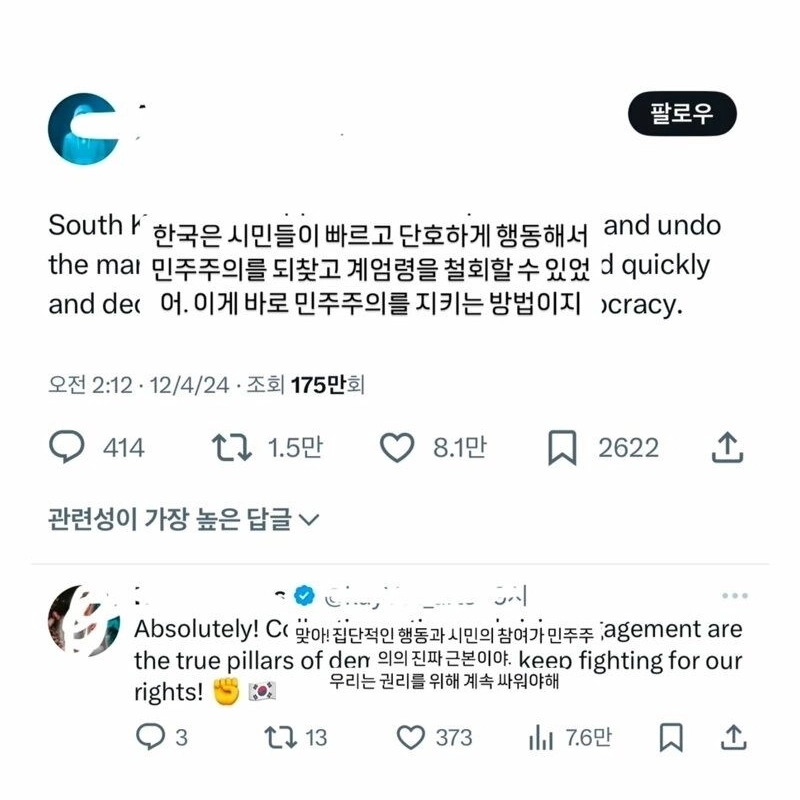
Task: Share the reply using its upload icon
Action: [733, 737]
